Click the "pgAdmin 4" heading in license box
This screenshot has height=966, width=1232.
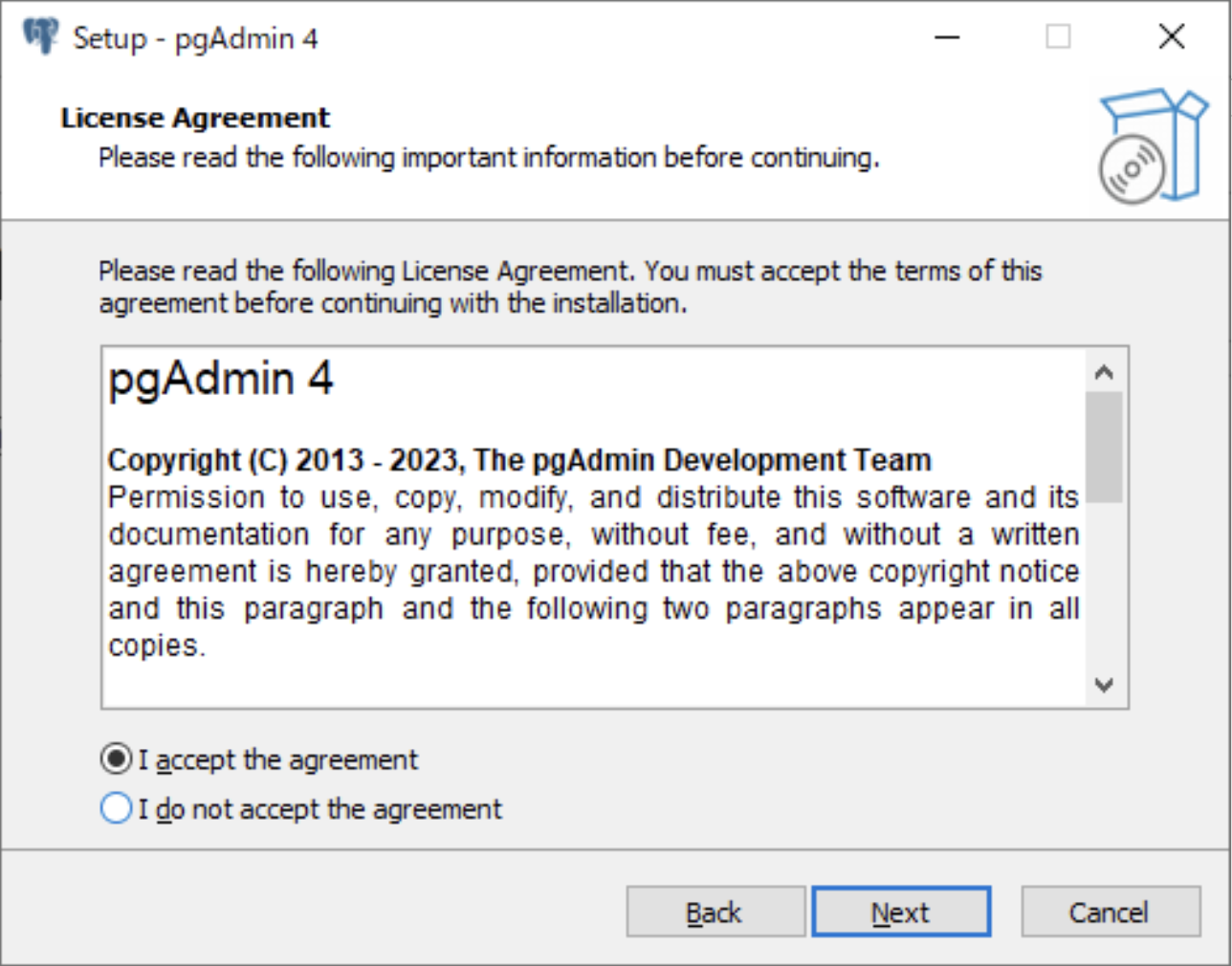[221, 380]
